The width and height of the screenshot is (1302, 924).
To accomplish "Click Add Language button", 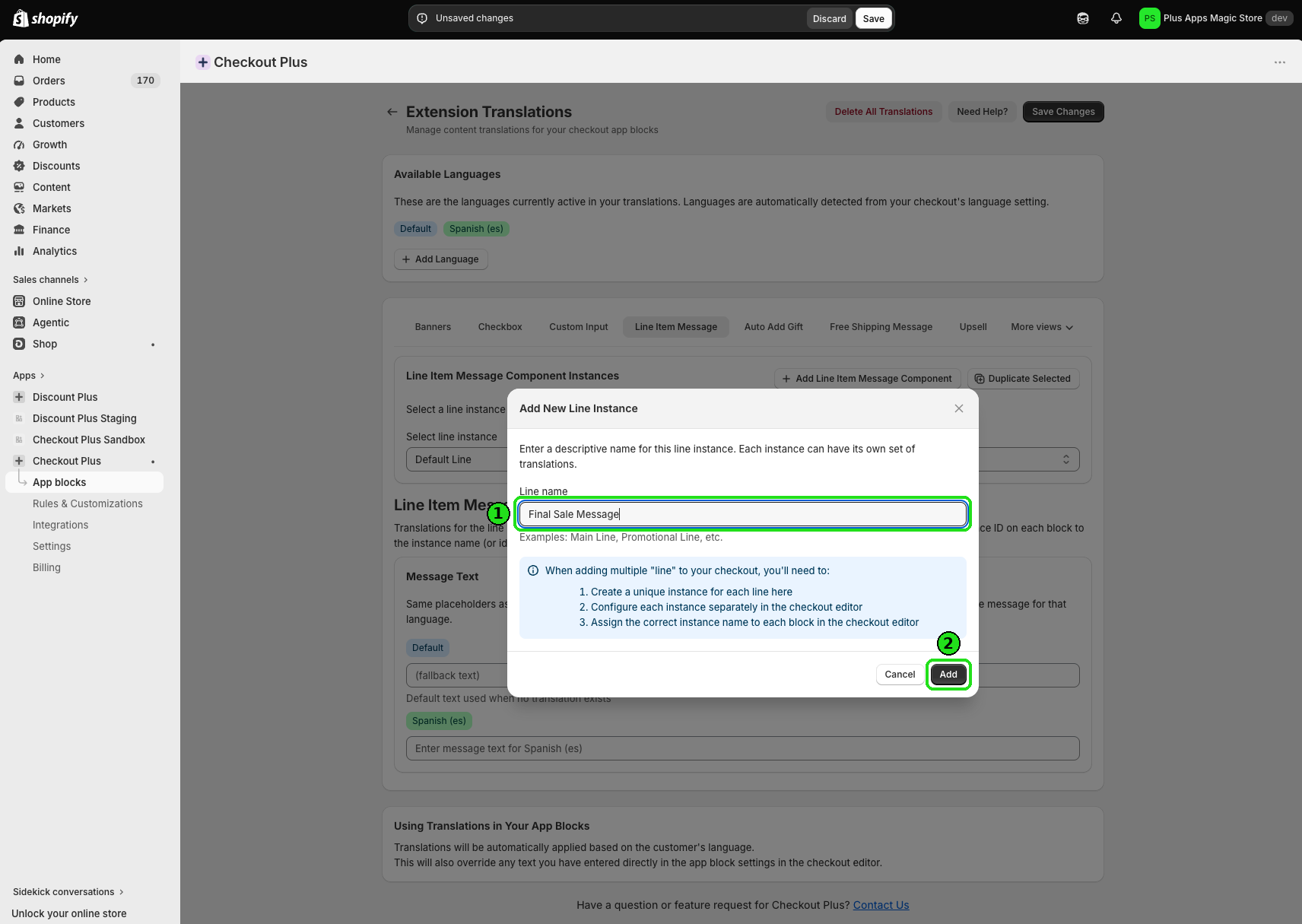I will [x=440, y=259].
